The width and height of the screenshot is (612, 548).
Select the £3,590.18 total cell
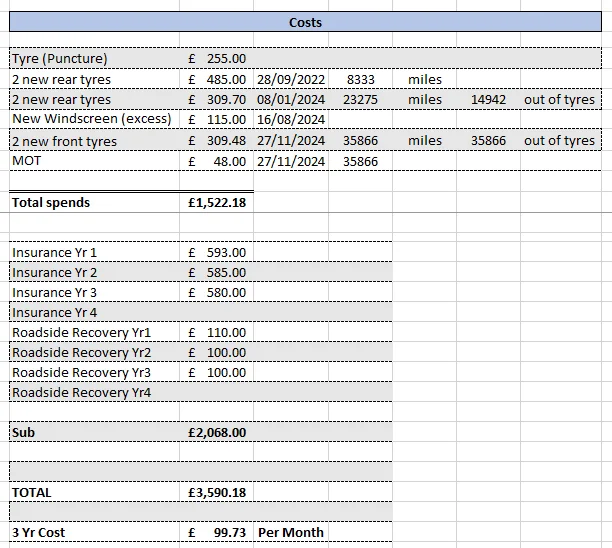coord(217,493)
